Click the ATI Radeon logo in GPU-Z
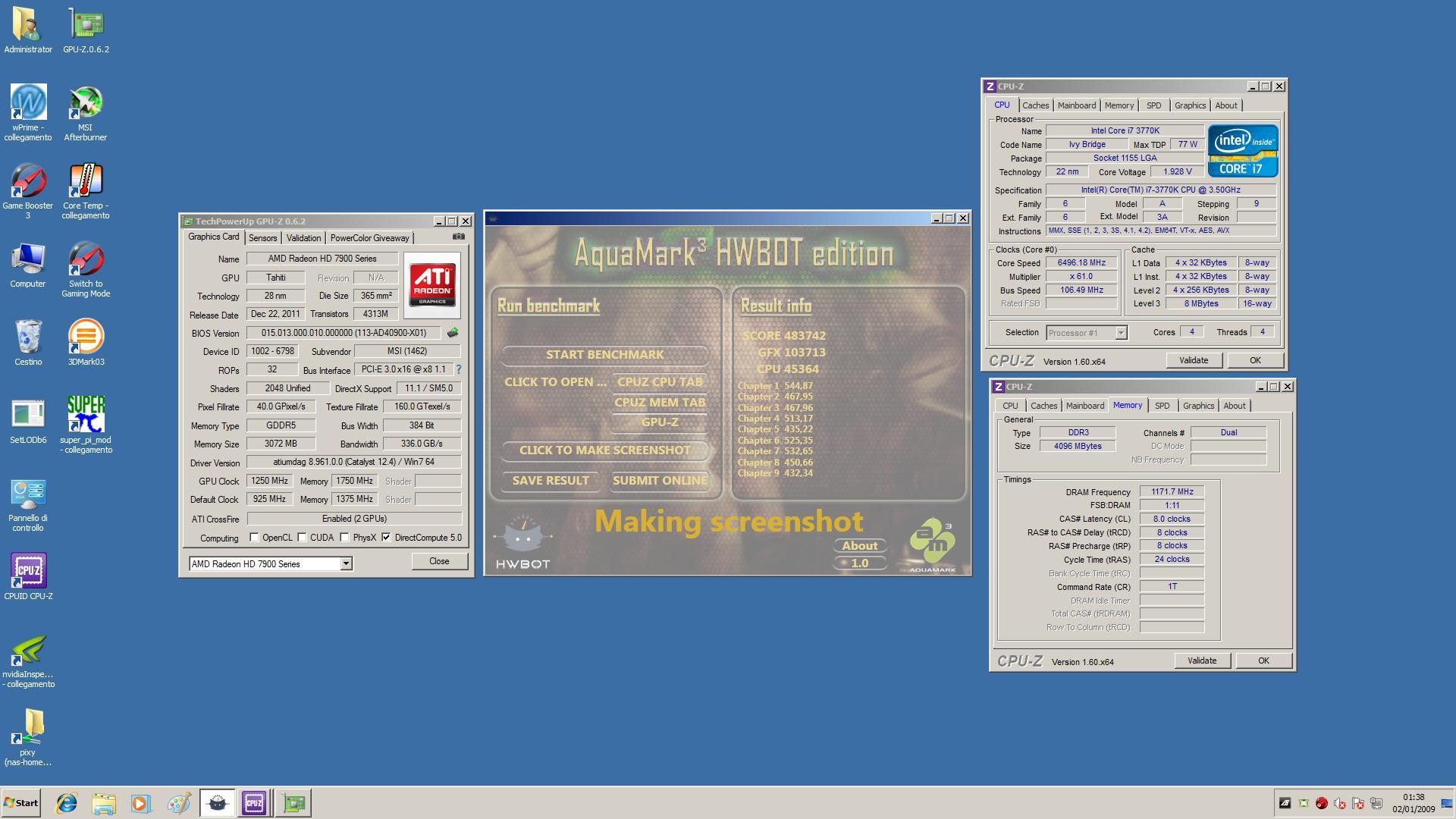1456x819 pixels. tap(432, 285)
